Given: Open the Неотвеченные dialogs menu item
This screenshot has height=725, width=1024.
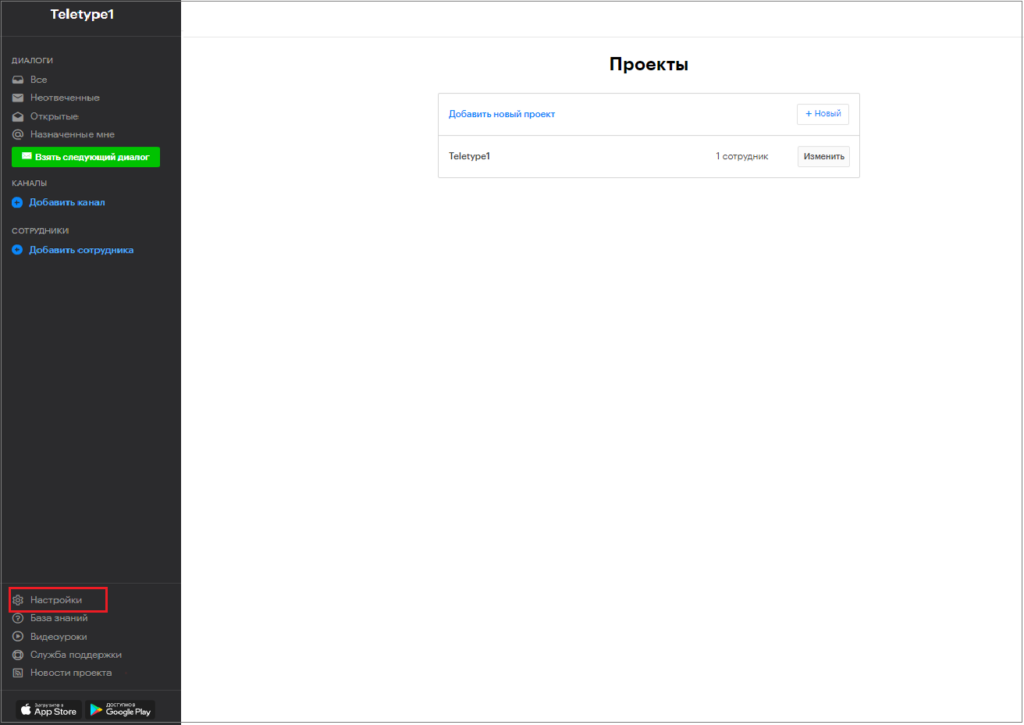Looking at the screenshot, I should click(x=65, y=98).
